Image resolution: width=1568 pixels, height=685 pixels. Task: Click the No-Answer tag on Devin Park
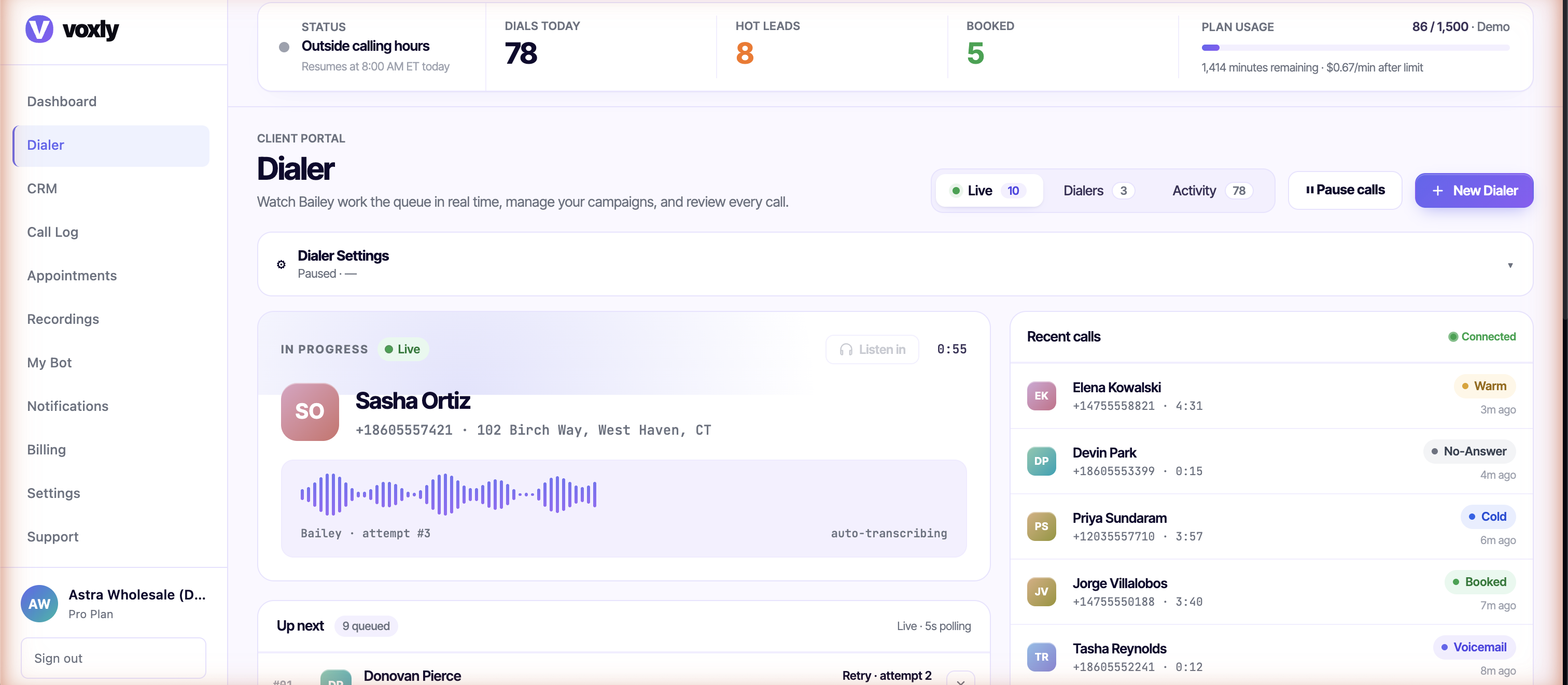click(1469, 451)
